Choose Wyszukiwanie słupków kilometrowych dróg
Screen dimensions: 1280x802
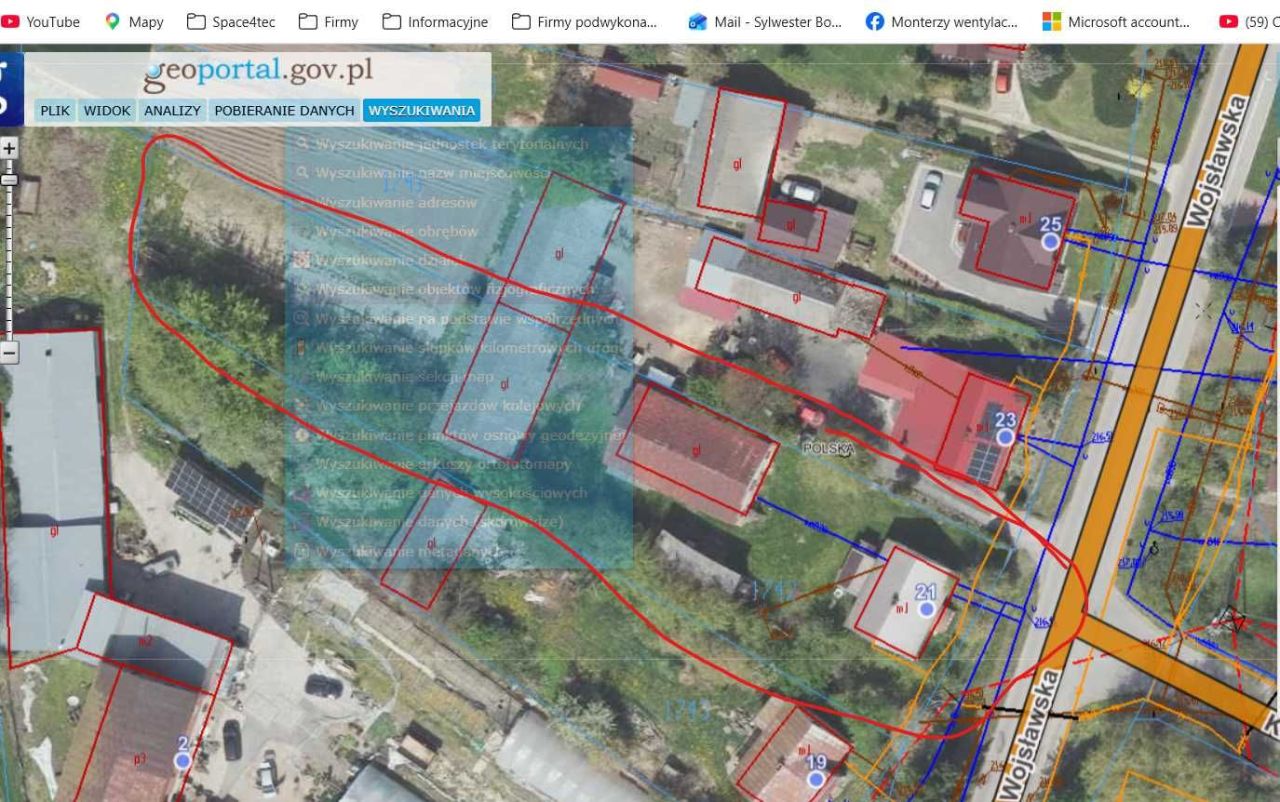coord(458,347)
